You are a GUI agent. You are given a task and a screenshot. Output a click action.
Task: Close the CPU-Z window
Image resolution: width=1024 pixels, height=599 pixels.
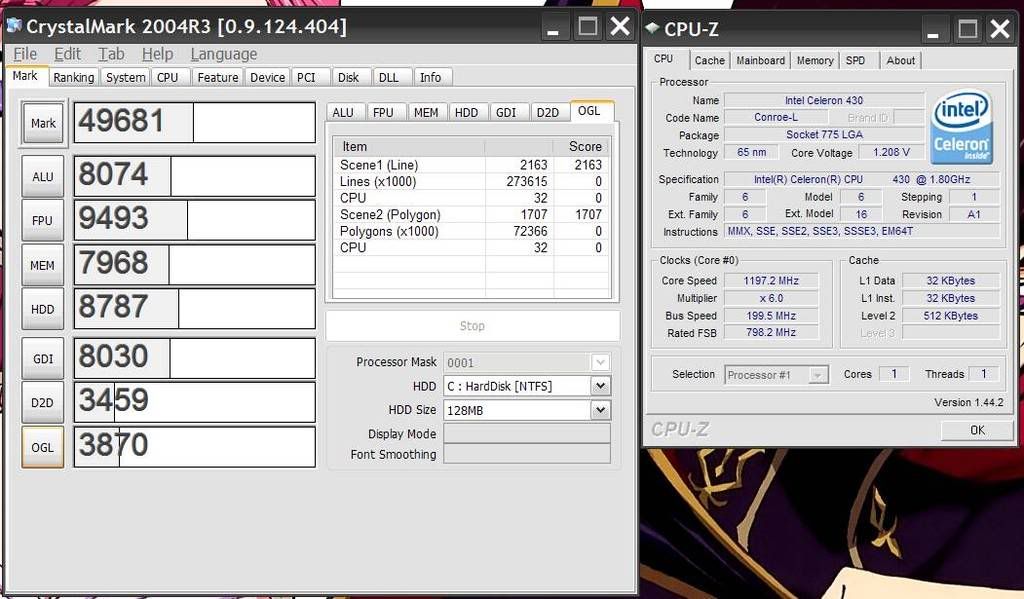click(1000, 29)
